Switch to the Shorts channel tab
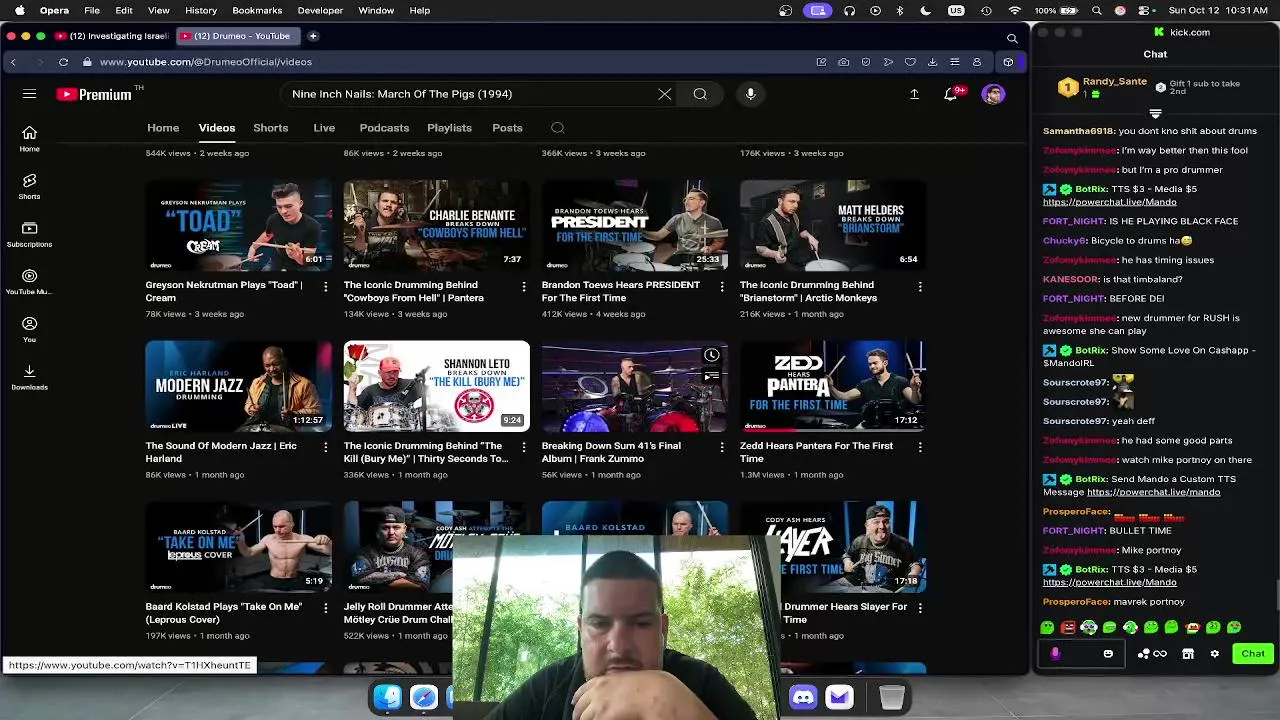1280x720 pixels. (x=270, y=128)
